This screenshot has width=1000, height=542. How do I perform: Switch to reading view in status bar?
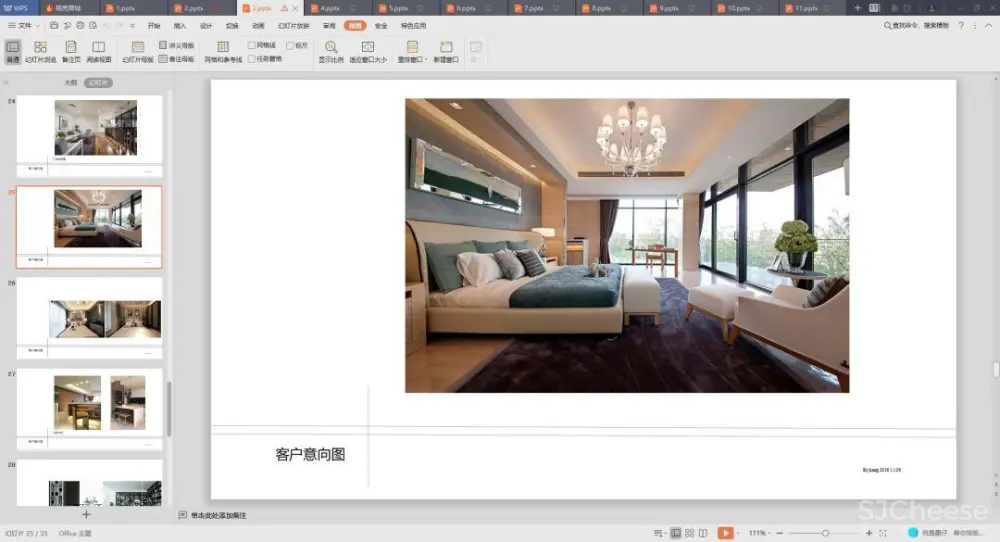[x=703, y=533]
